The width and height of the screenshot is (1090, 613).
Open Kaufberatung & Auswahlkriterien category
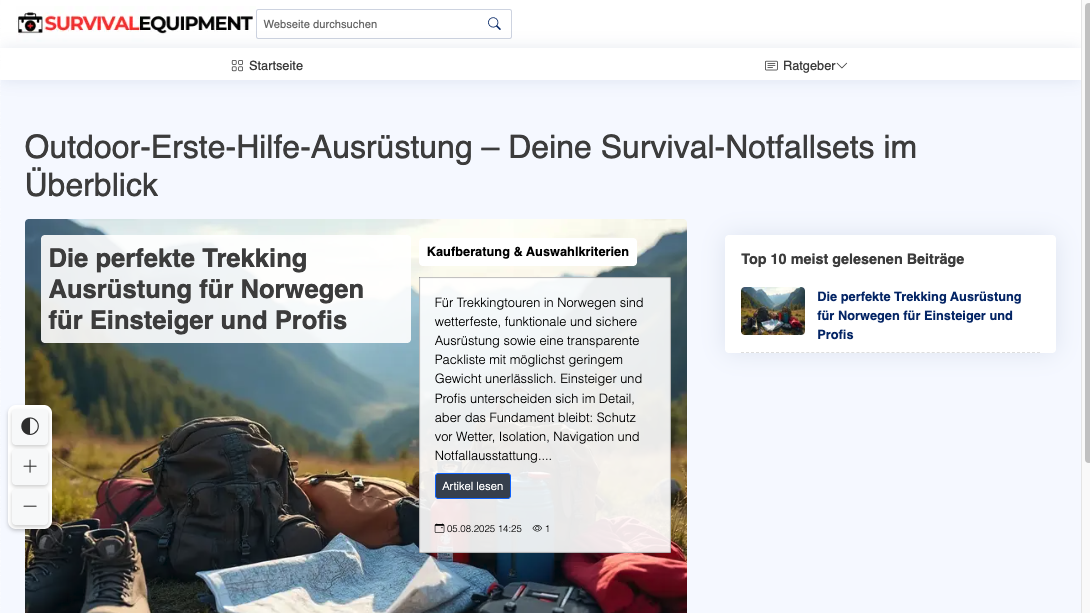point(528,252)
